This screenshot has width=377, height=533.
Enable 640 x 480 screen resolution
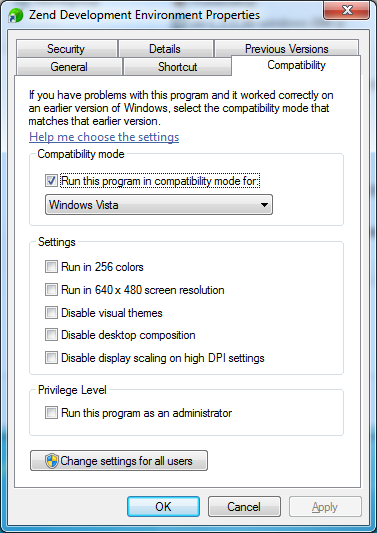click(x=51, y=290)
